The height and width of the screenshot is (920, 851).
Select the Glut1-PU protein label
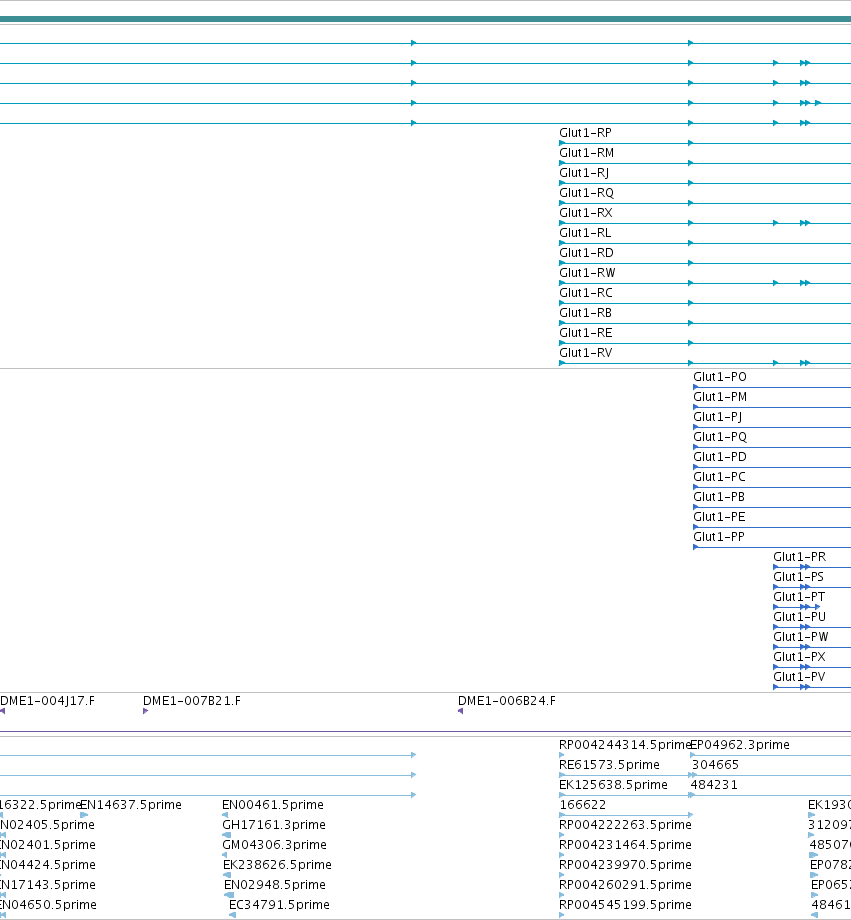(x=799, y=616)
